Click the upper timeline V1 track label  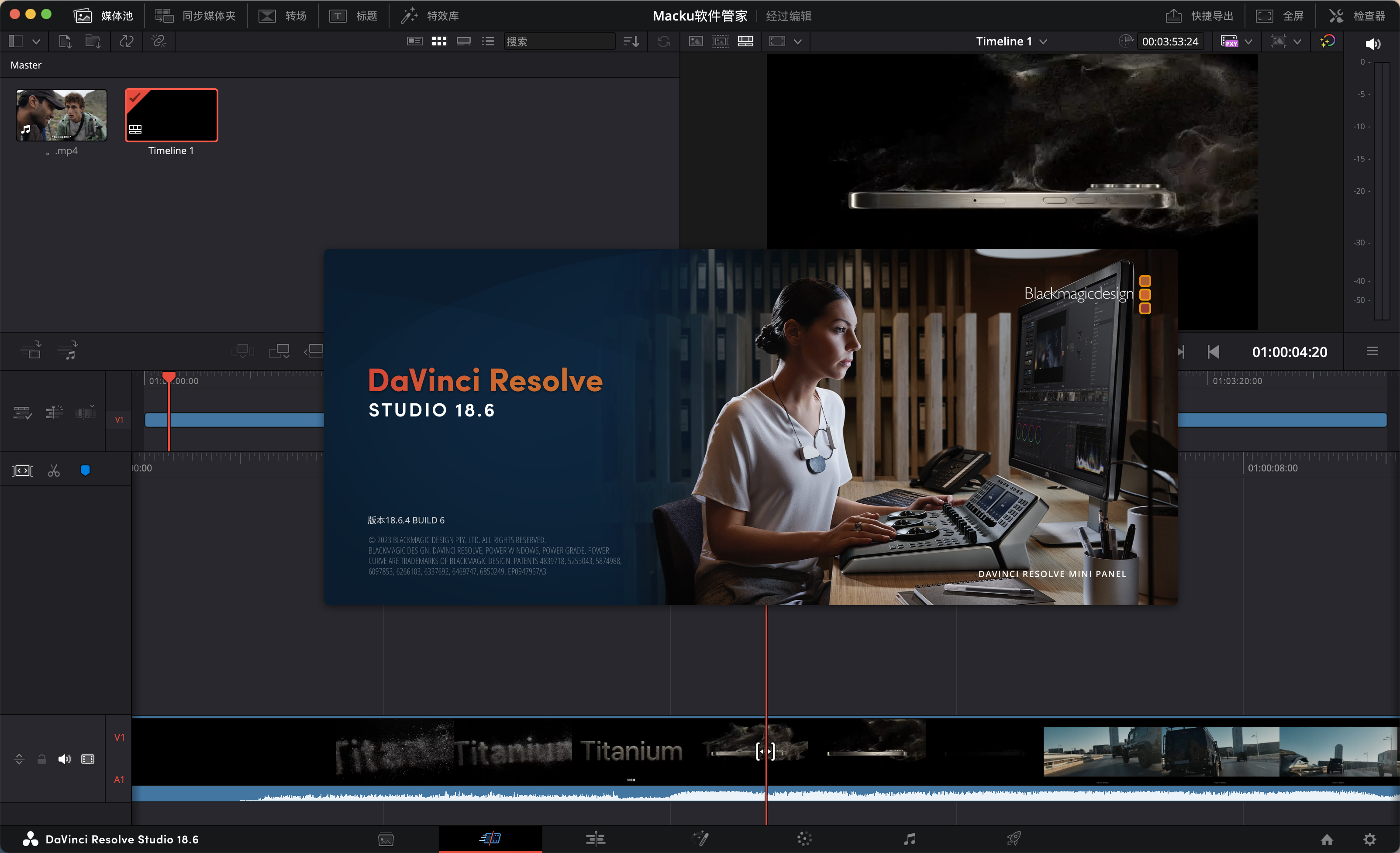(x=119, y=420)
